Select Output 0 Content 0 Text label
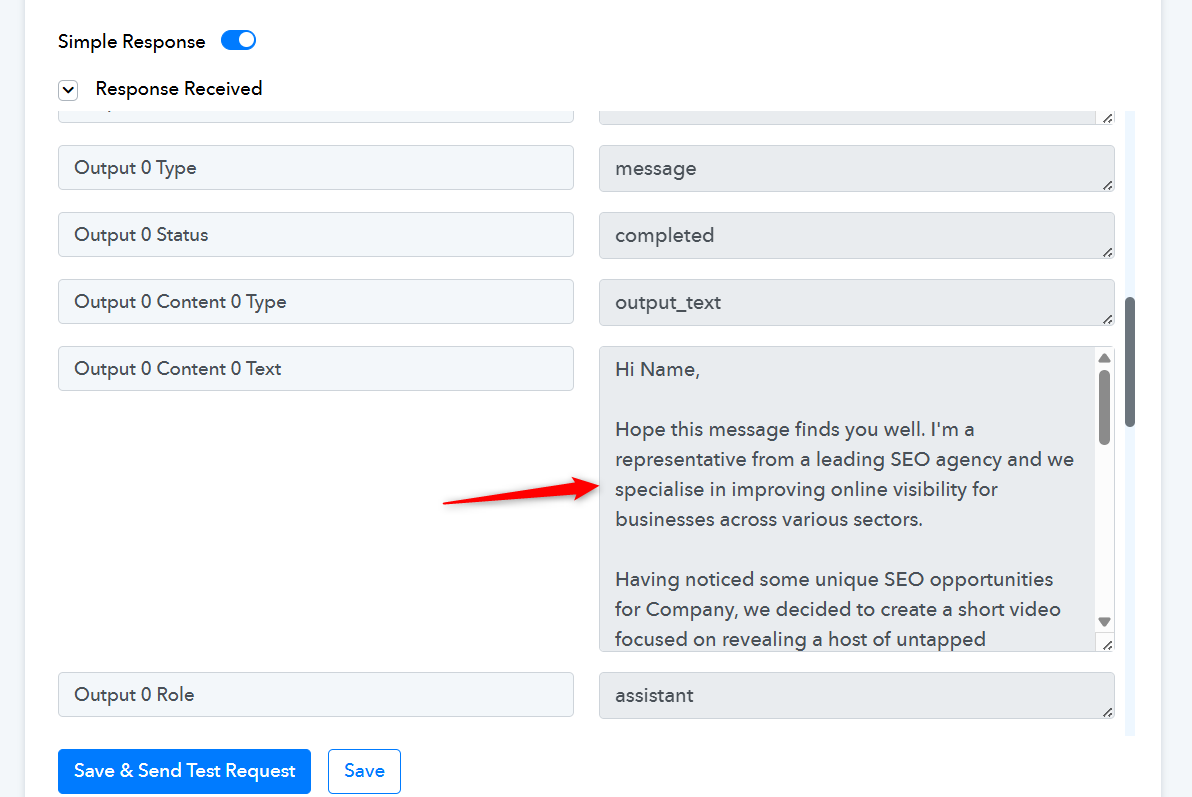Screen dimensions: 1192x797 coord(315,369)
